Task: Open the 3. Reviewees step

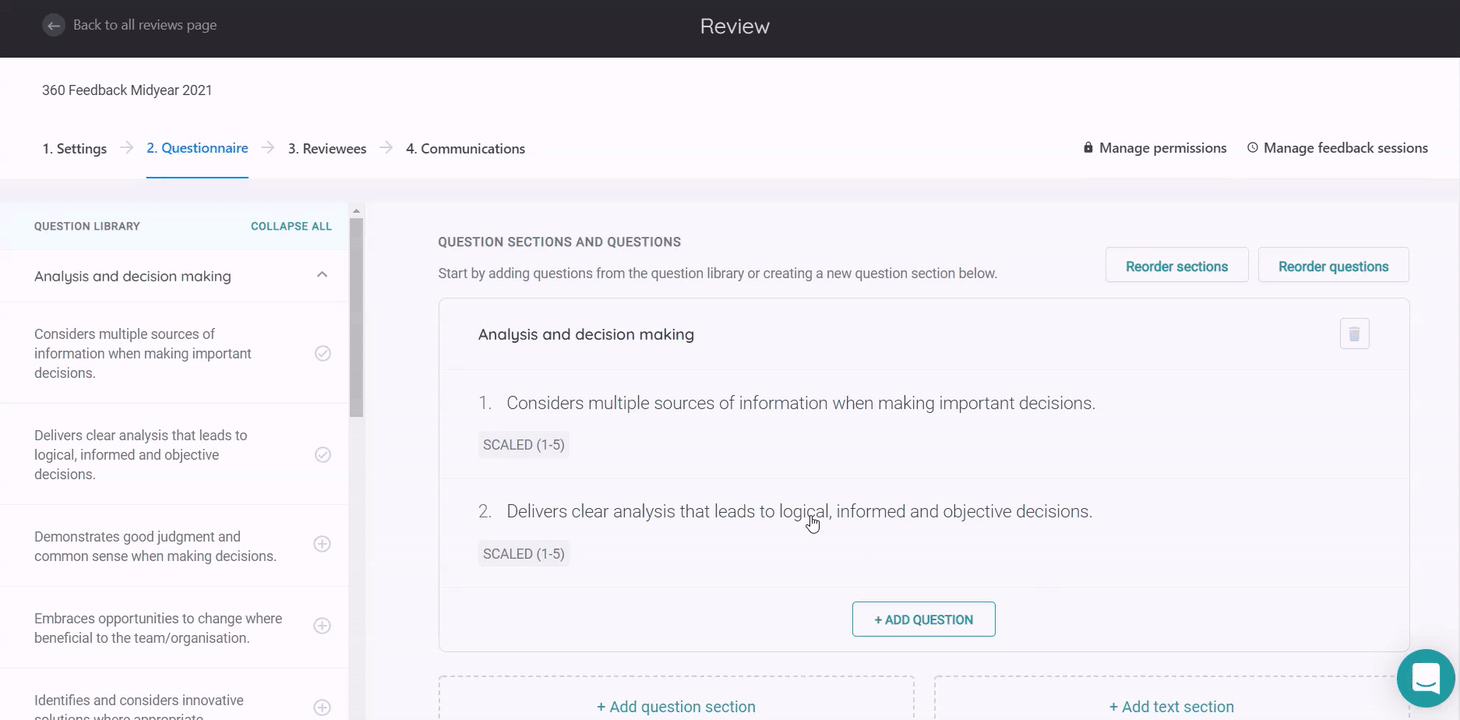Action: pyautogui.click(x=327, y=148)
